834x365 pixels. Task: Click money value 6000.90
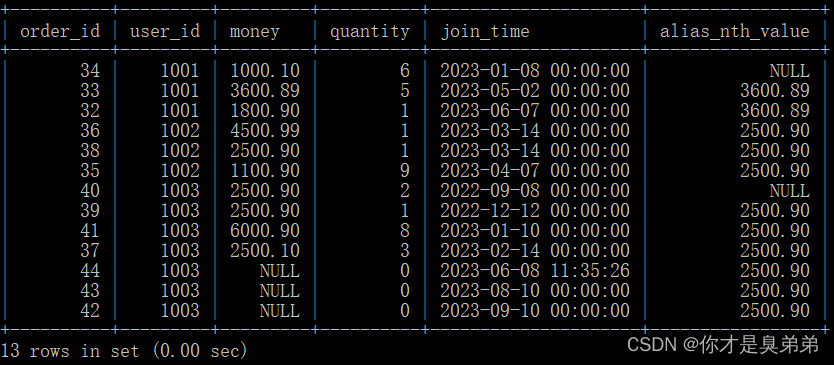[265, 230]
